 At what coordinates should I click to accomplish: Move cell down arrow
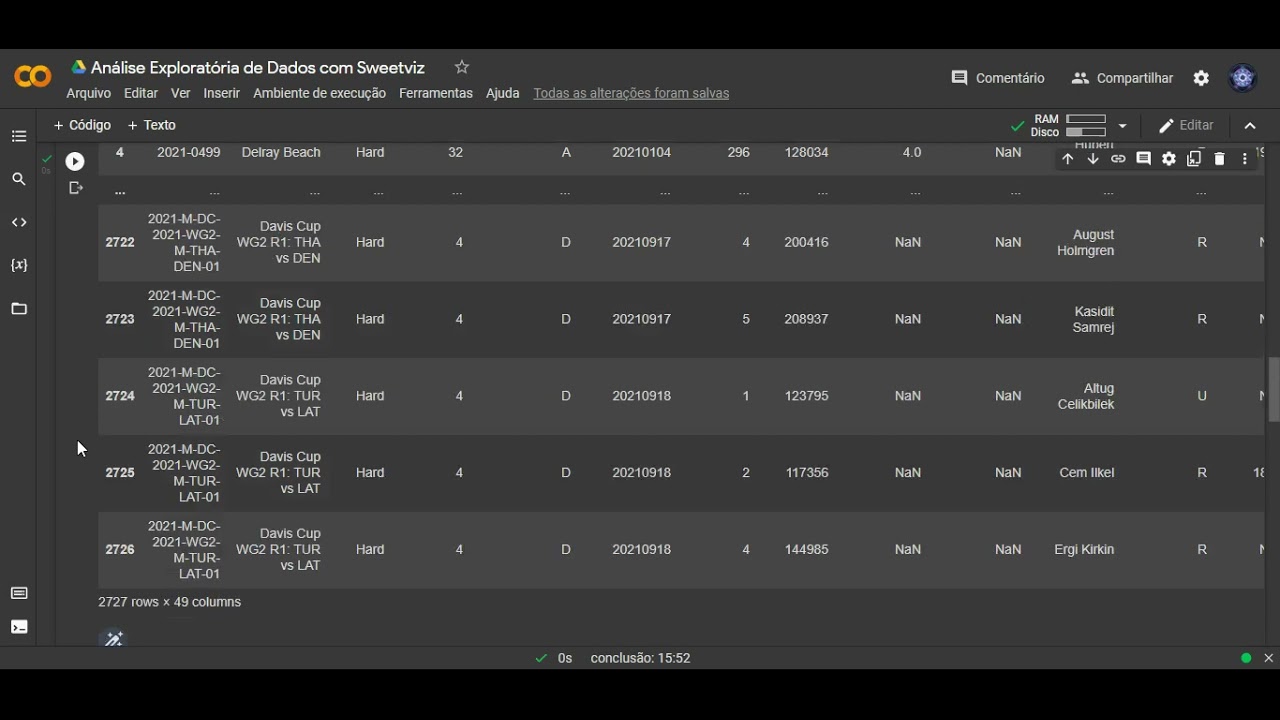click(1092, 159)
